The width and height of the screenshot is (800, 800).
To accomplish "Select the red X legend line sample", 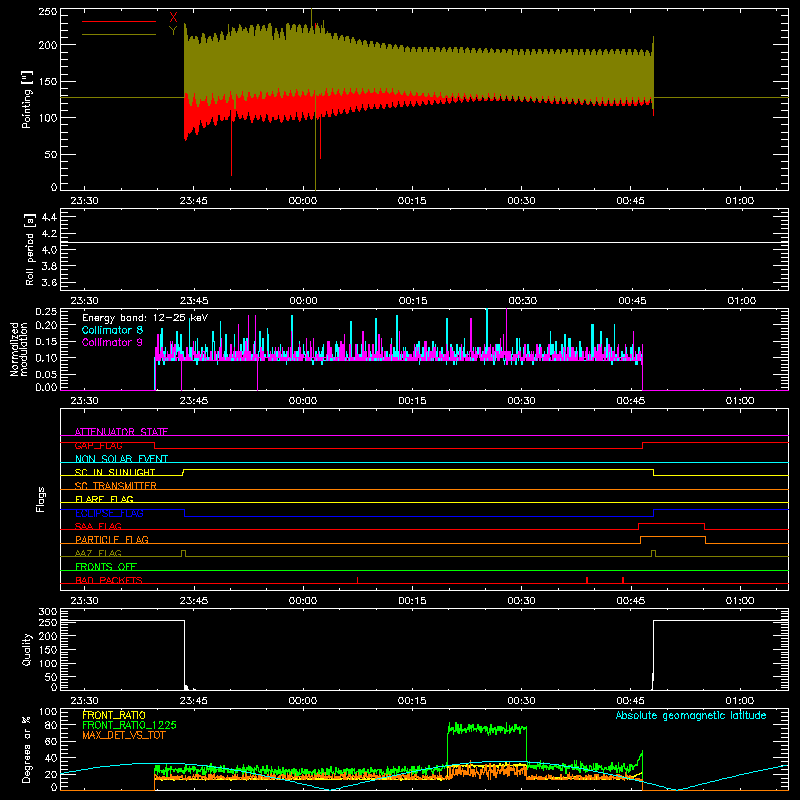I will (x=119, y=21).
